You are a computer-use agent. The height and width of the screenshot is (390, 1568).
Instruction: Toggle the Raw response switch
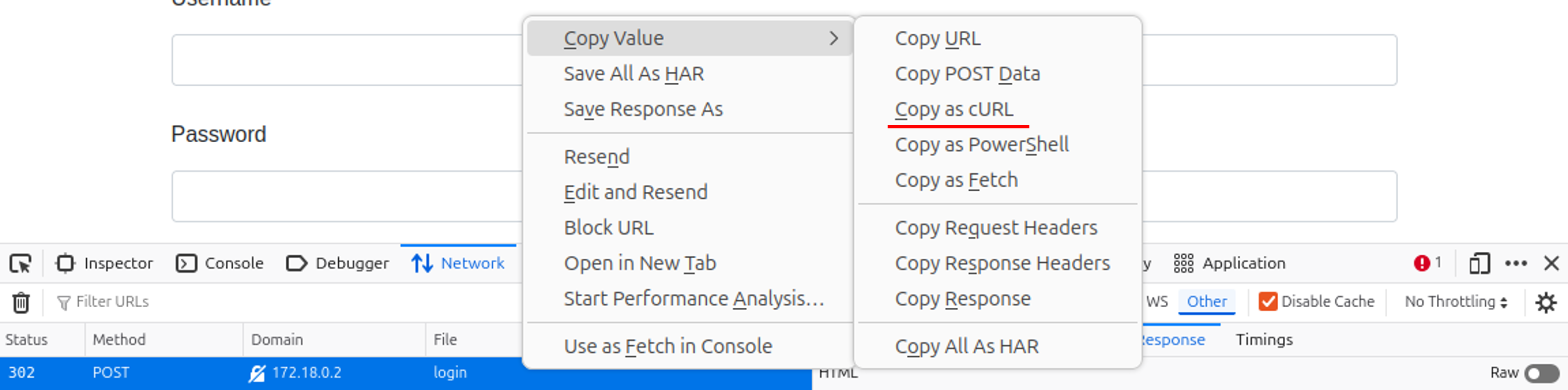tap(1541, 373)
